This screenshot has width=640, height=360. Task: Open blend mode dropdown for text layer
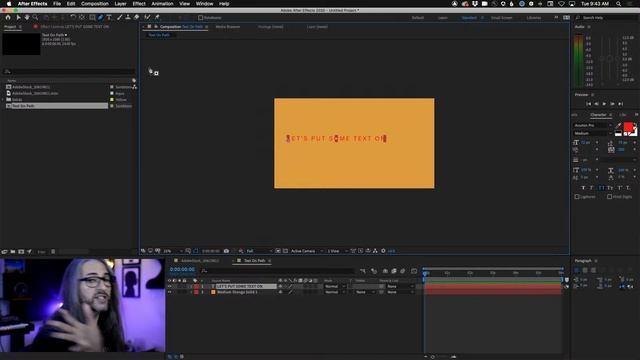coord(335,287)
